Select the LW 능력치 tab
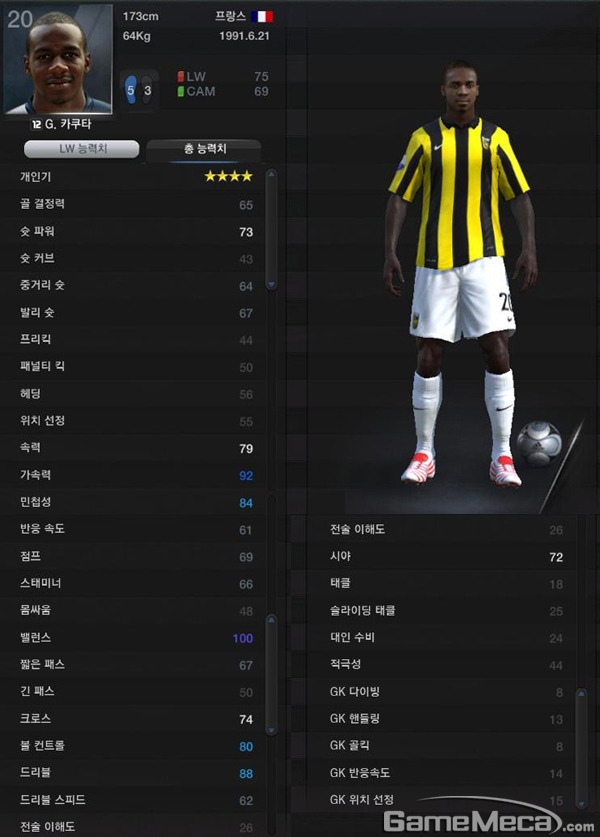The image size is (600, 837). (82, 149)
